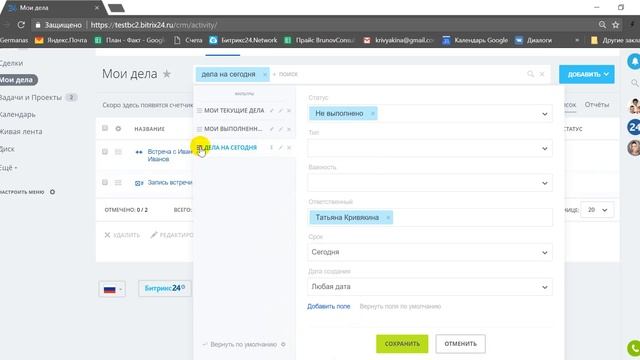Change page size dropdown showing 20
Image resolution: width=640 pixels, height=360 pixels.
(597, 210)
